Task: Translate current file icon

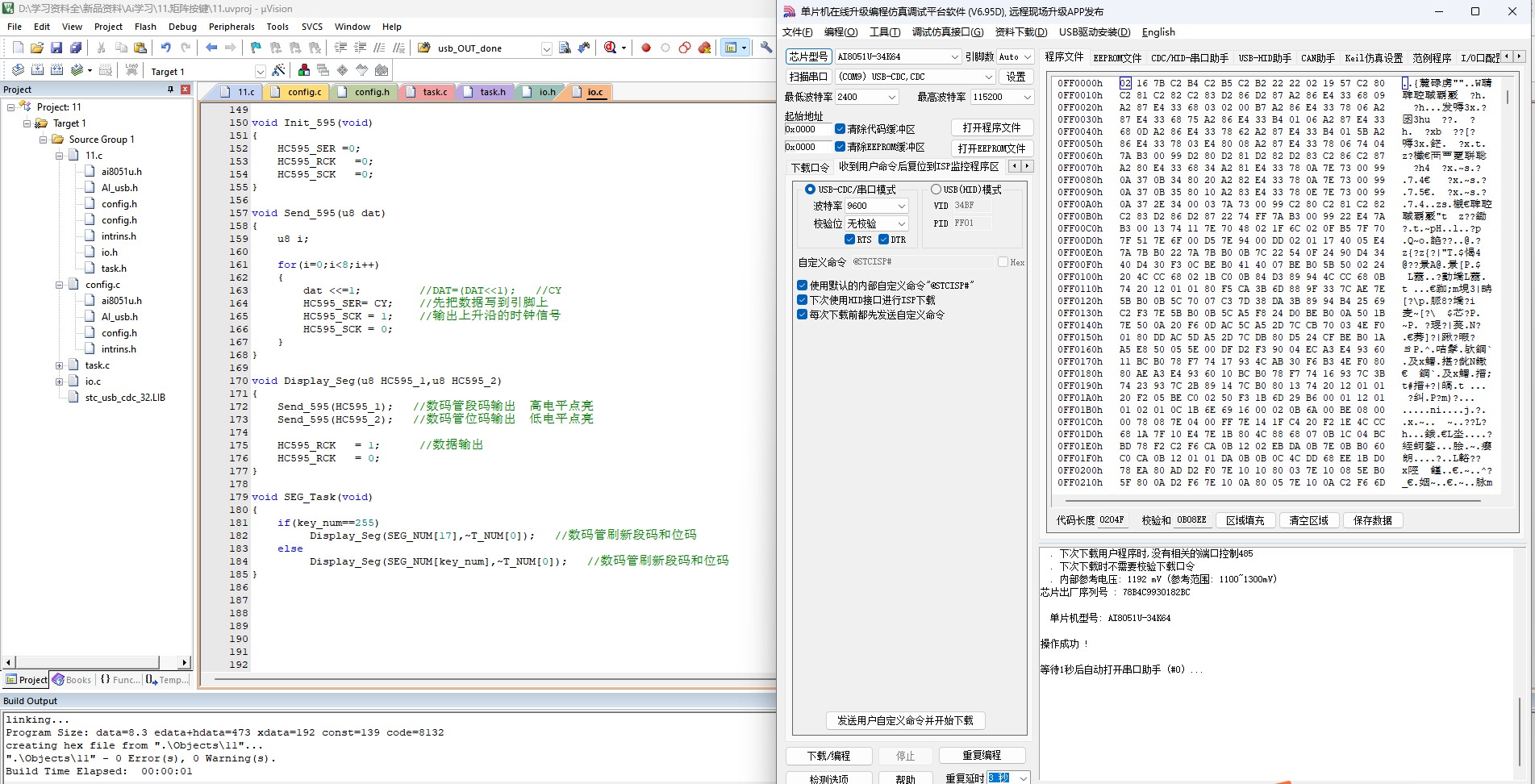Action: [18, 71]
